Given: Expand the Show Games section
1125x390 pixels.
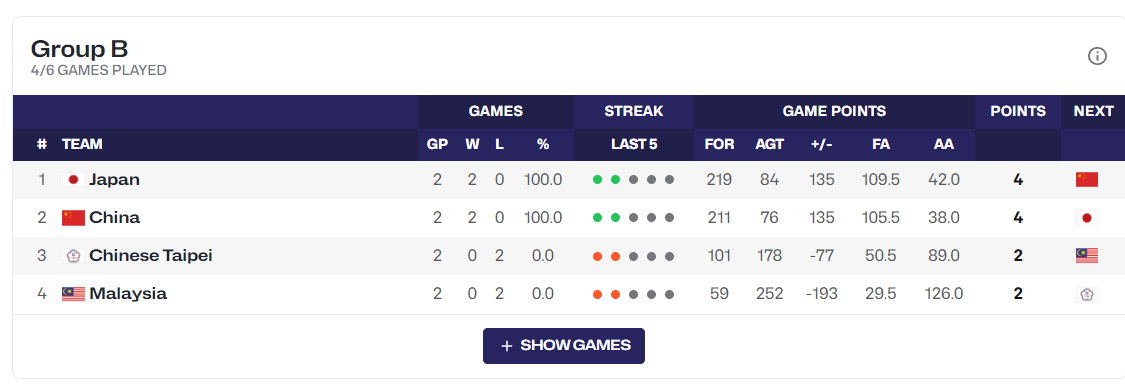Looking at the screenshot, I should click(x=564, y=346).
